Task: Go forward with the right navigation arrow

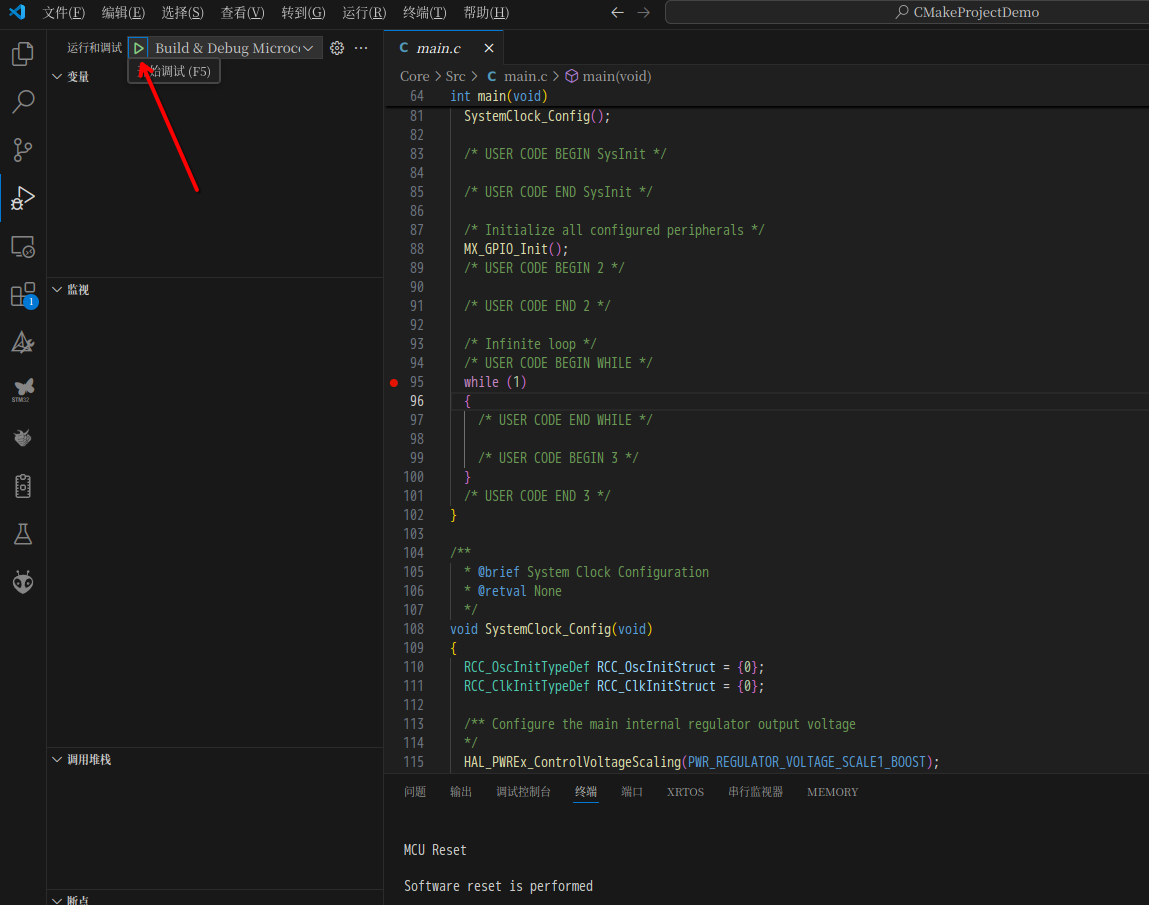Action: [x=643, y=12]
